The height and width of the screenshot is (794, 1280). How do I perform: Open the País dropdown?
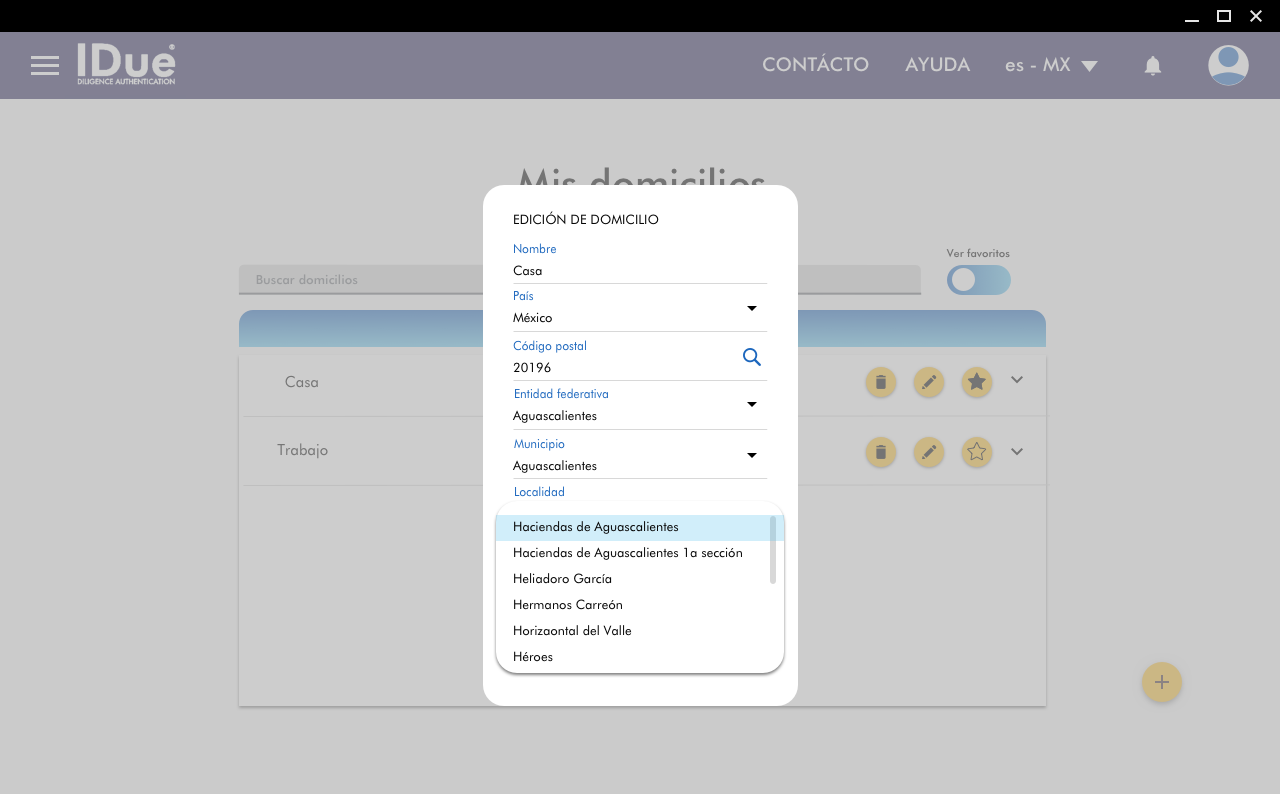[752, 308]
